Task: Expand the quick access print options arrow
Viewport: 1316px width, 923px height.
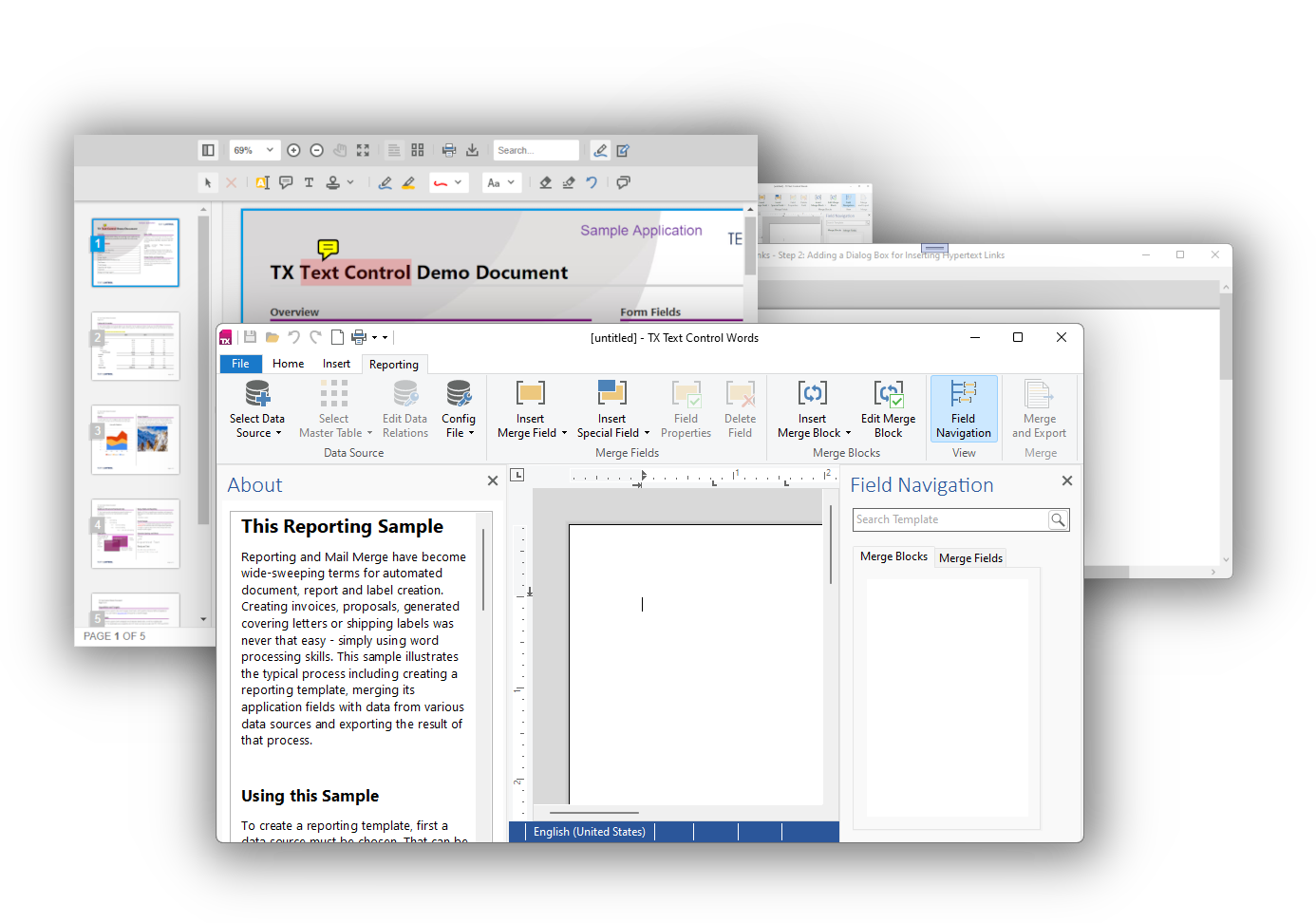Action: (374, 337)
